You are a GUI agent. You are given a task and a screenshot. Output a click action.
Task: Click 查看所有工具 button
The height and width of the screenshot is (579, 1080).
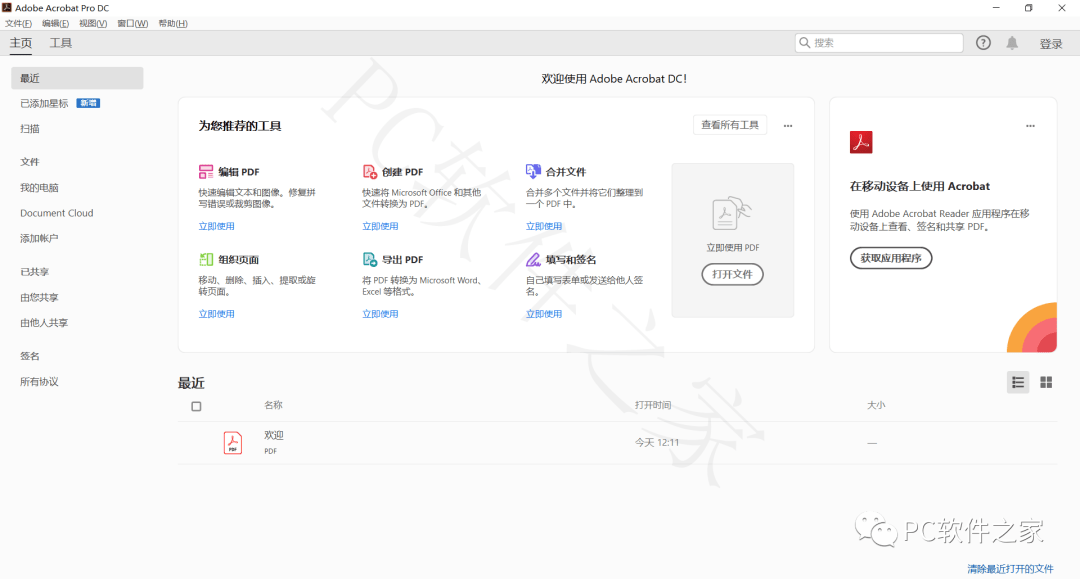pyautogui.click(x=730, y=125)
